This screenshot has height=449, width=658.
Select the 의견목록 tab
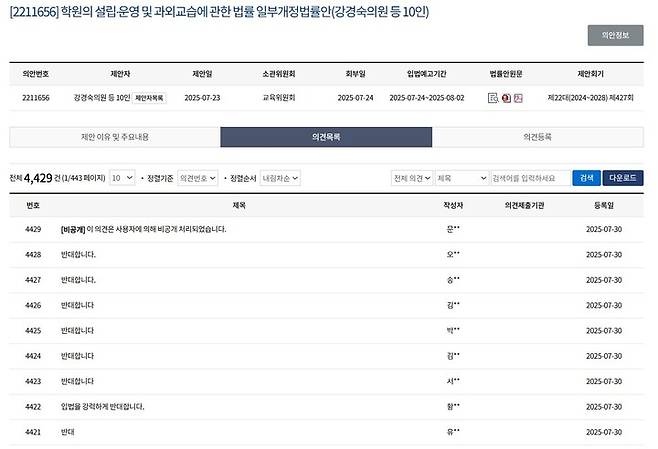click(328, 138)
